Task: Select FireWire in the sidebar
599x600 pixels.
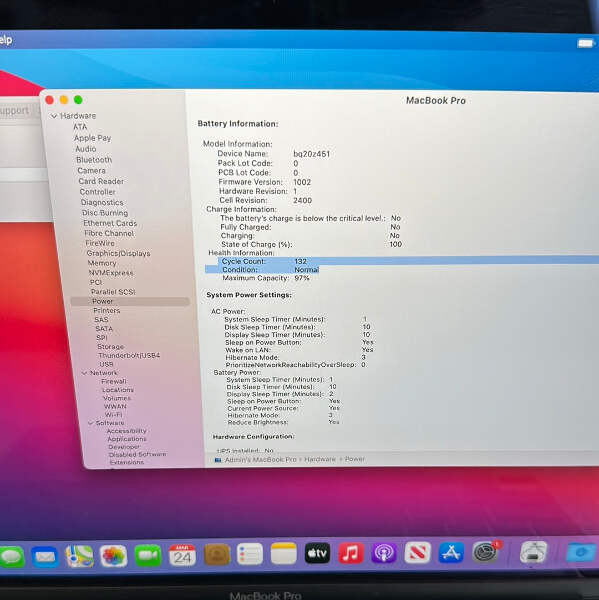Action: click(x=100, y=243)
